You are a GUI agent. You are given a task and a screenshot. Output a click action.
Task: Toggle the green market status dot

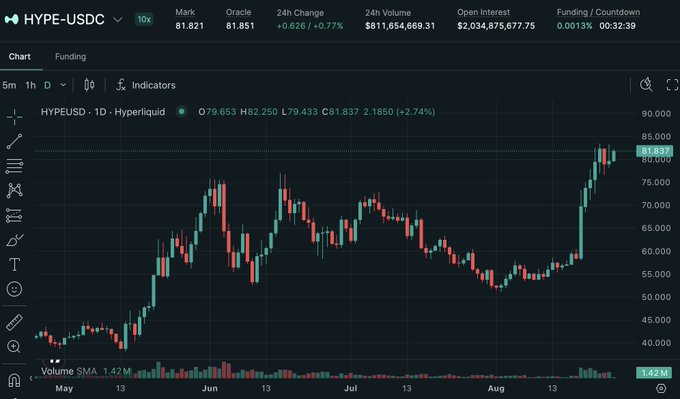point(182,112)
